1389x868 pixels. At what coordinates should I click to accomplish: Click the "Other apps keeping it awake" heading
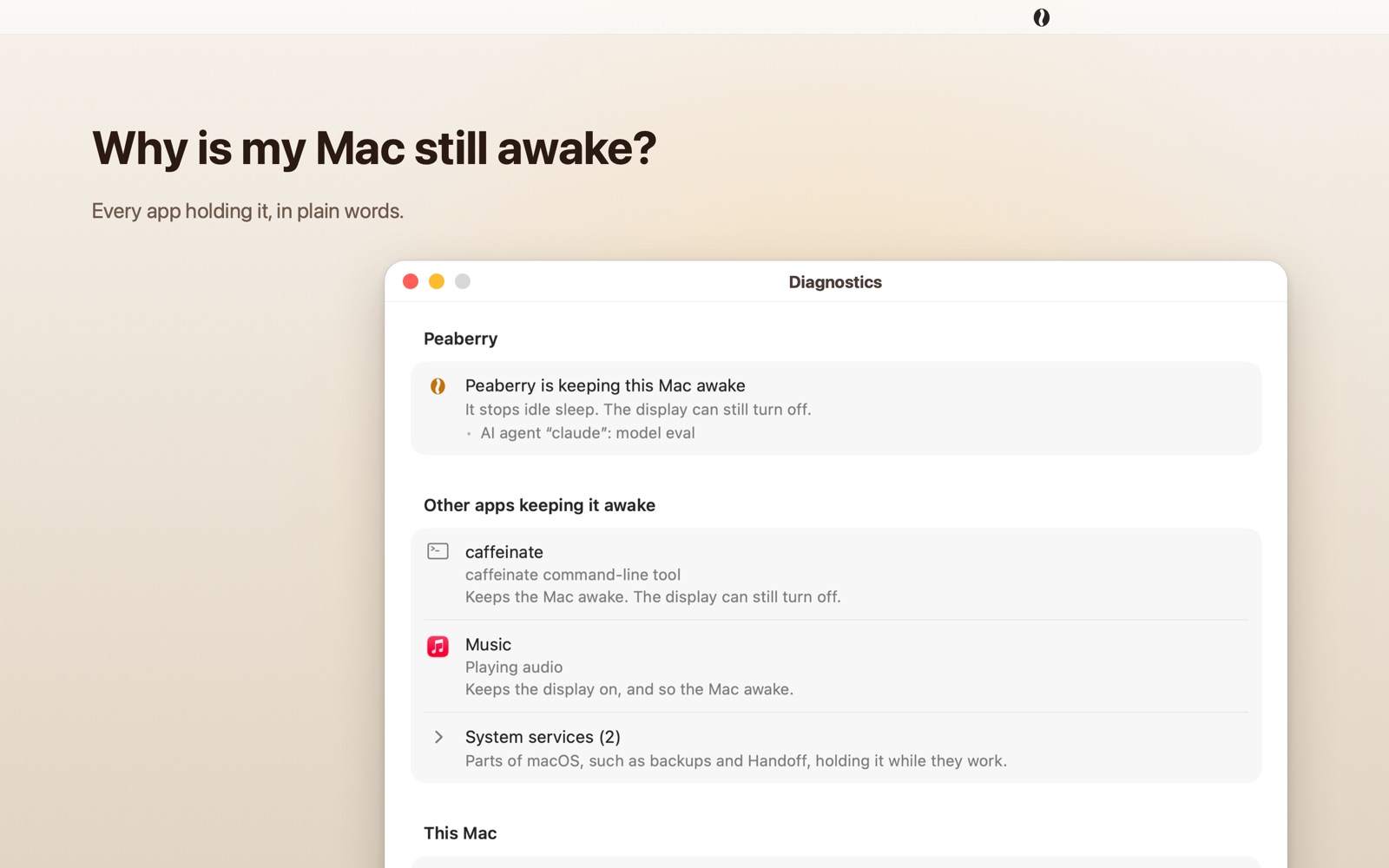coord(539,505)
